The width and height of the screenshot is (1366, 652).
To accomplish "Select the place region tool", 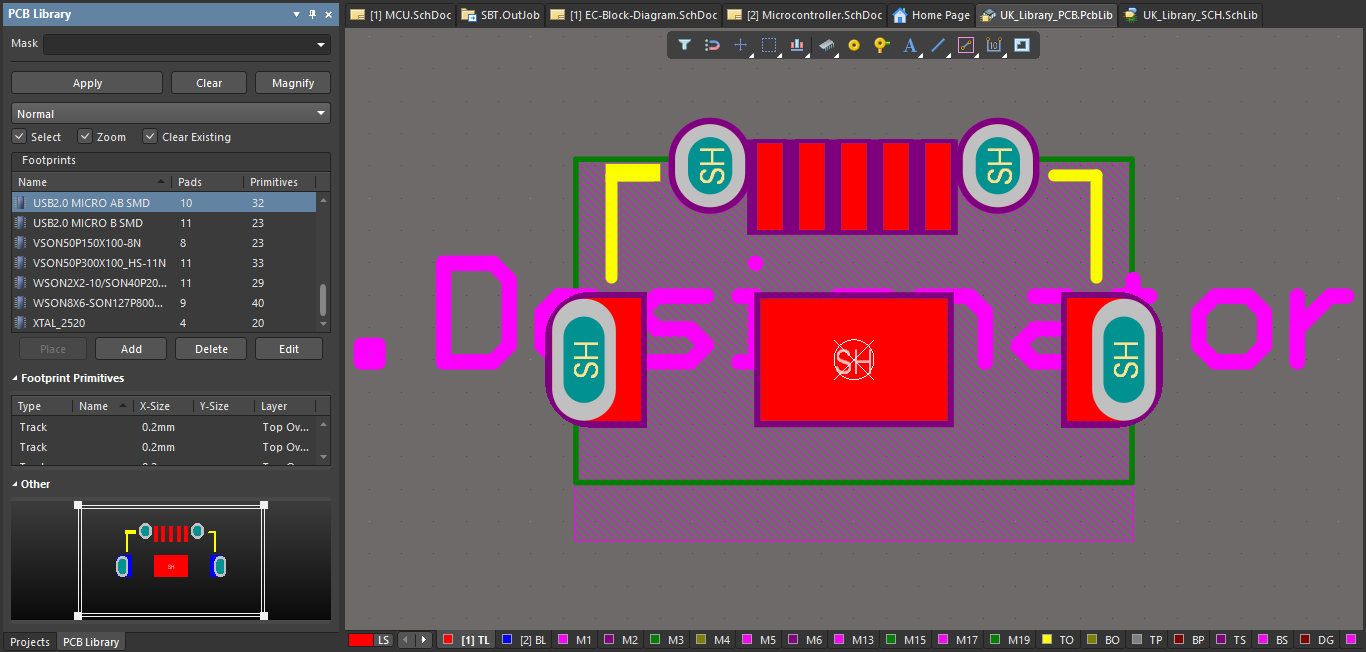I will (1022, 45).
